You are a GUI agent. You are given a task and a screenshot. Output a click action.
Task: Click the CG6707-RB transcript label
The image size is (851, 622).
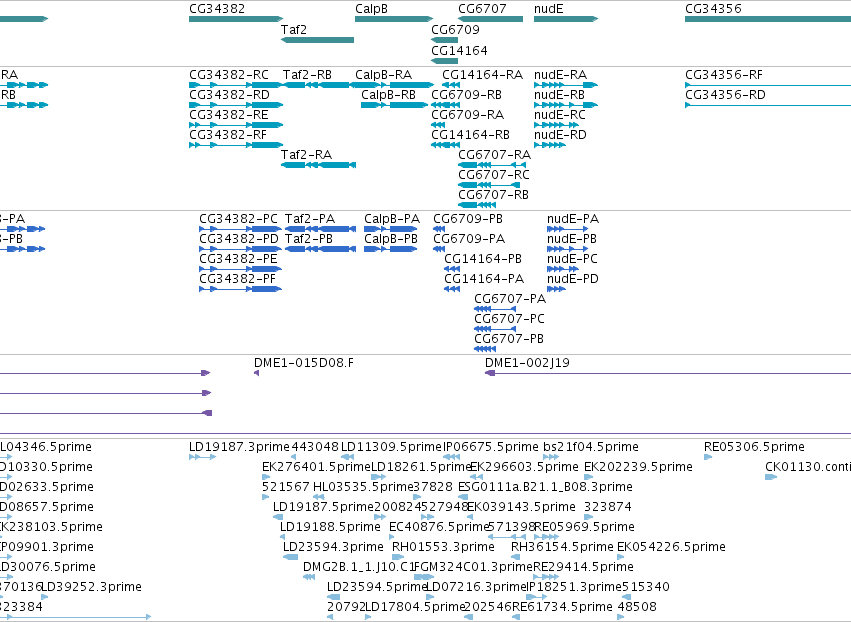coord(493,195)
